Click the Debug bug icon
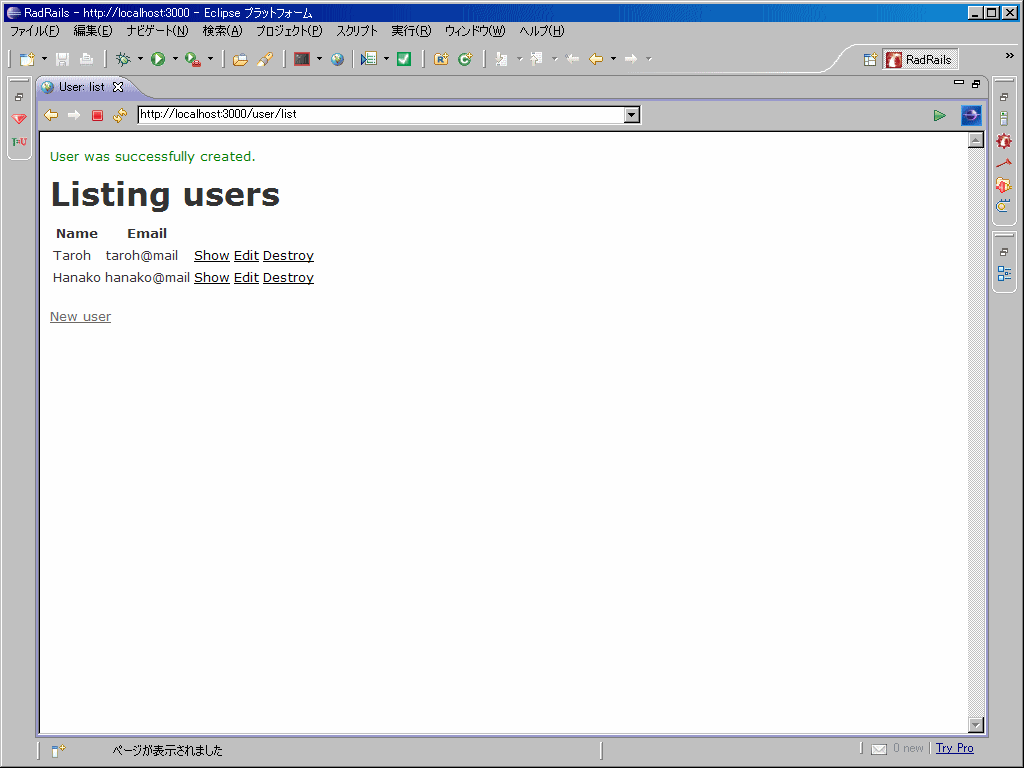The width and height of the screenshot is (1024, 768). (x=123, y=59)
